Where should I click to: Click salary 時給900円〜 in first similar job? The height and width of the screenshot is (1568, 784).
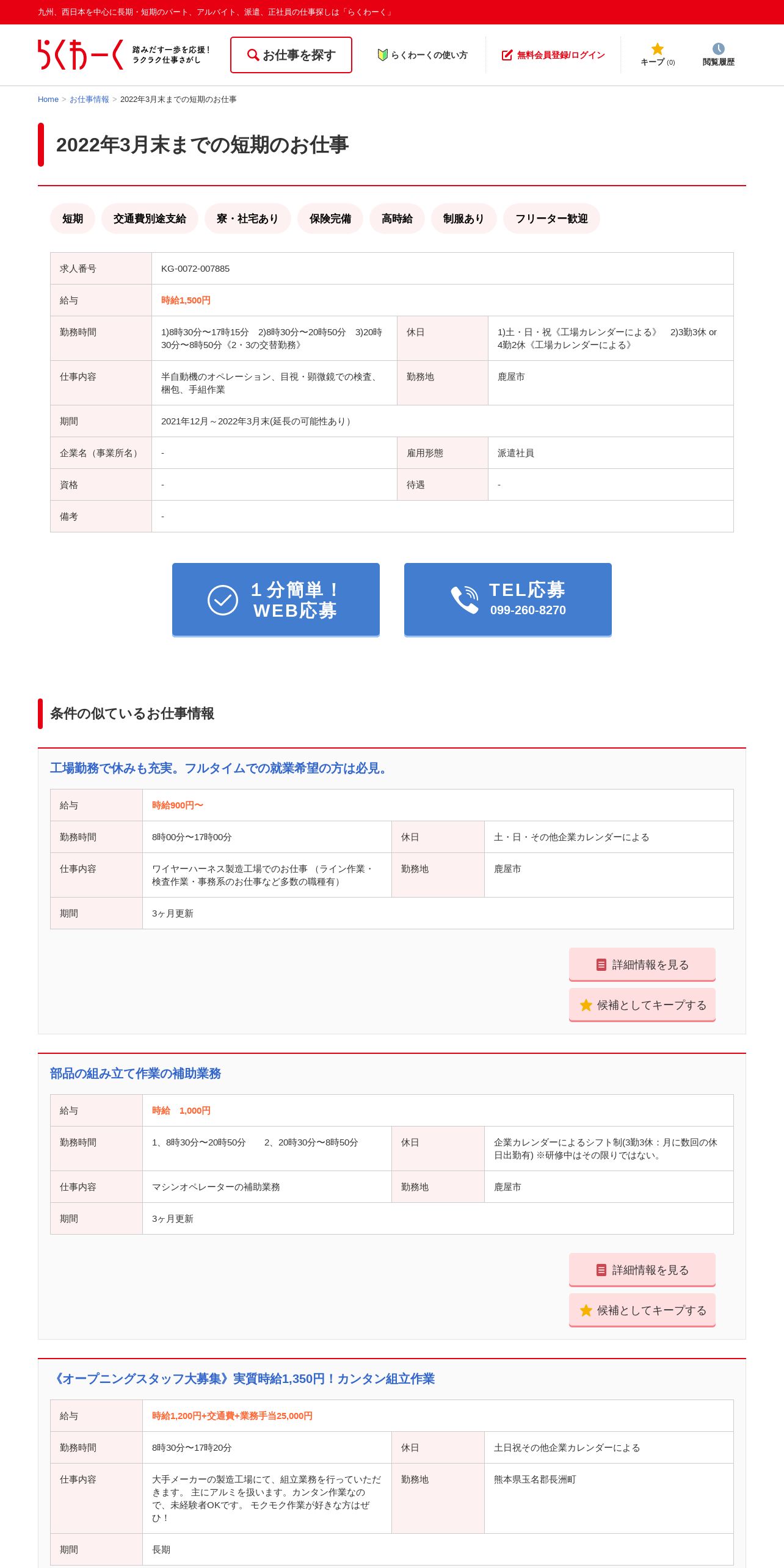coord(178,805)
